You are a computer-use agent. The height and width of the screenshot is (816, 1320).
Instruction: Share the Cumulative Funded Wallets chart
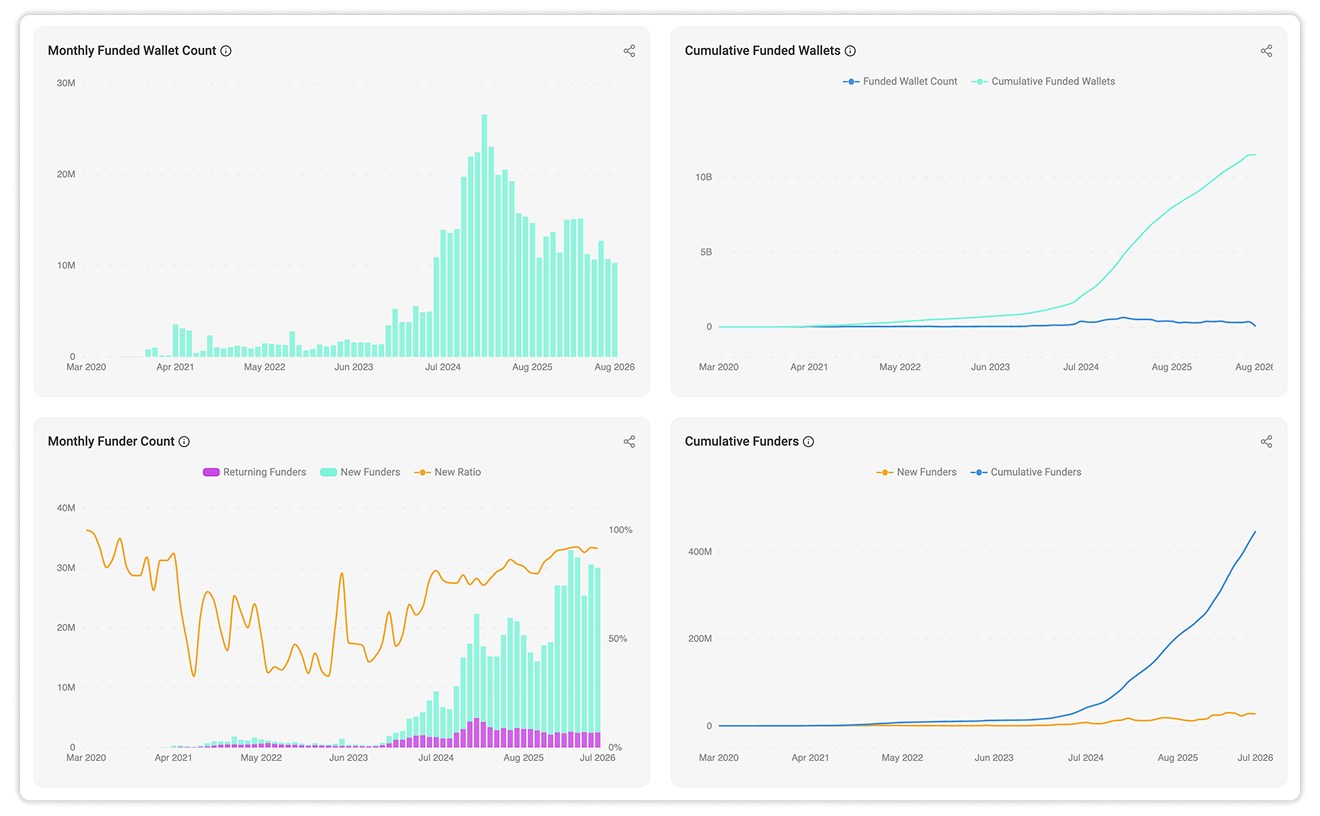point(1266,51)
